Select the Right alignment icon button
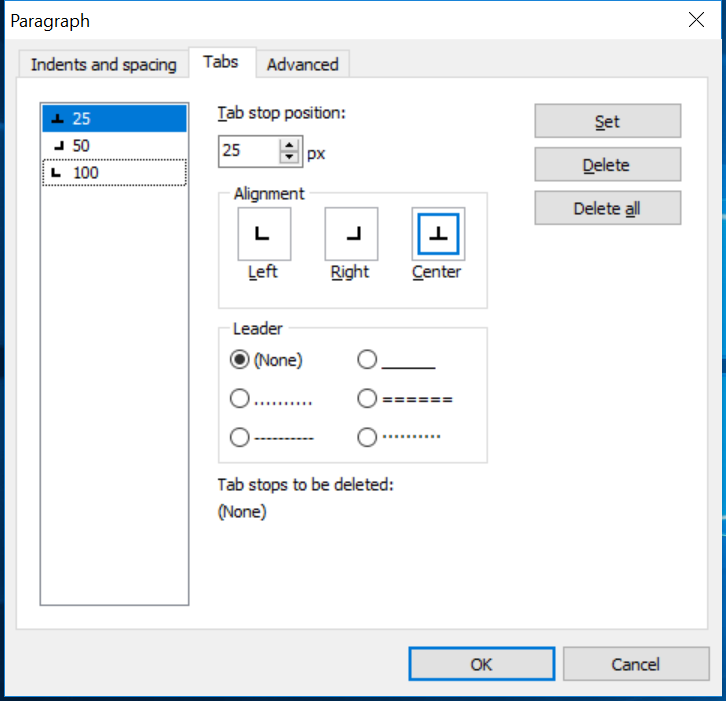The width and height of the screenshot is (726, 701). coord(351,234)
